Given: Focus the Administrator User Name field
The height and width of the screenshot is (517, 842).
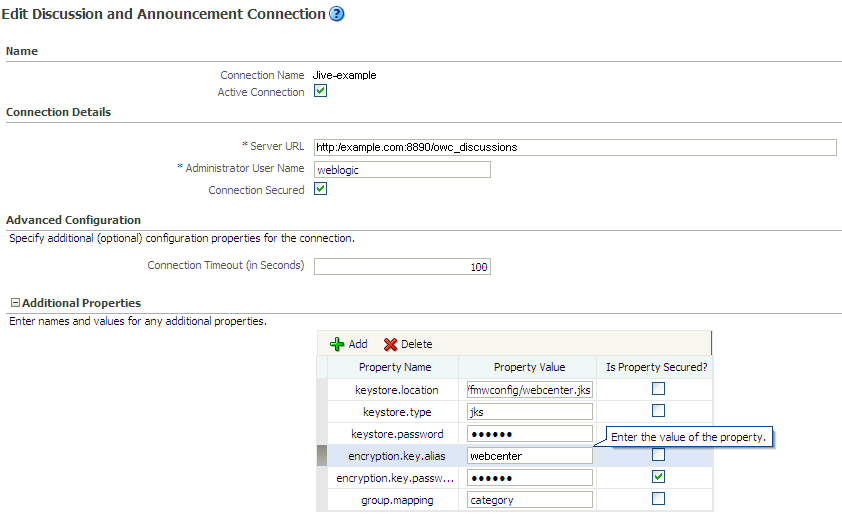Looking at the screenshot, I should (402, 170).
